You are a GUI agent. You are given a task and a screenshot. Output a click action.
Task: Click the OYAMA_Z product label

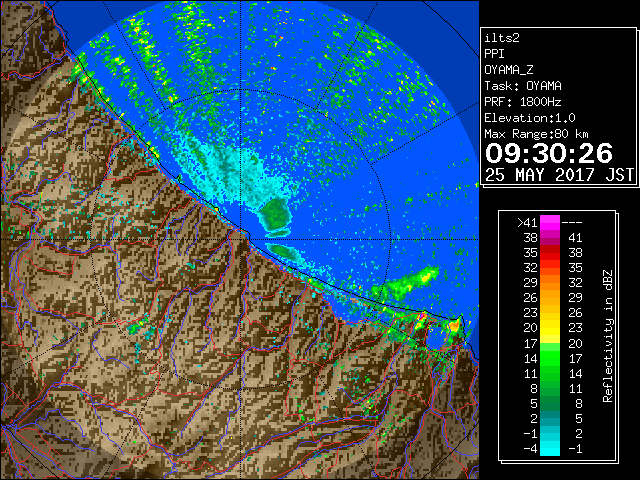point(509,70)
